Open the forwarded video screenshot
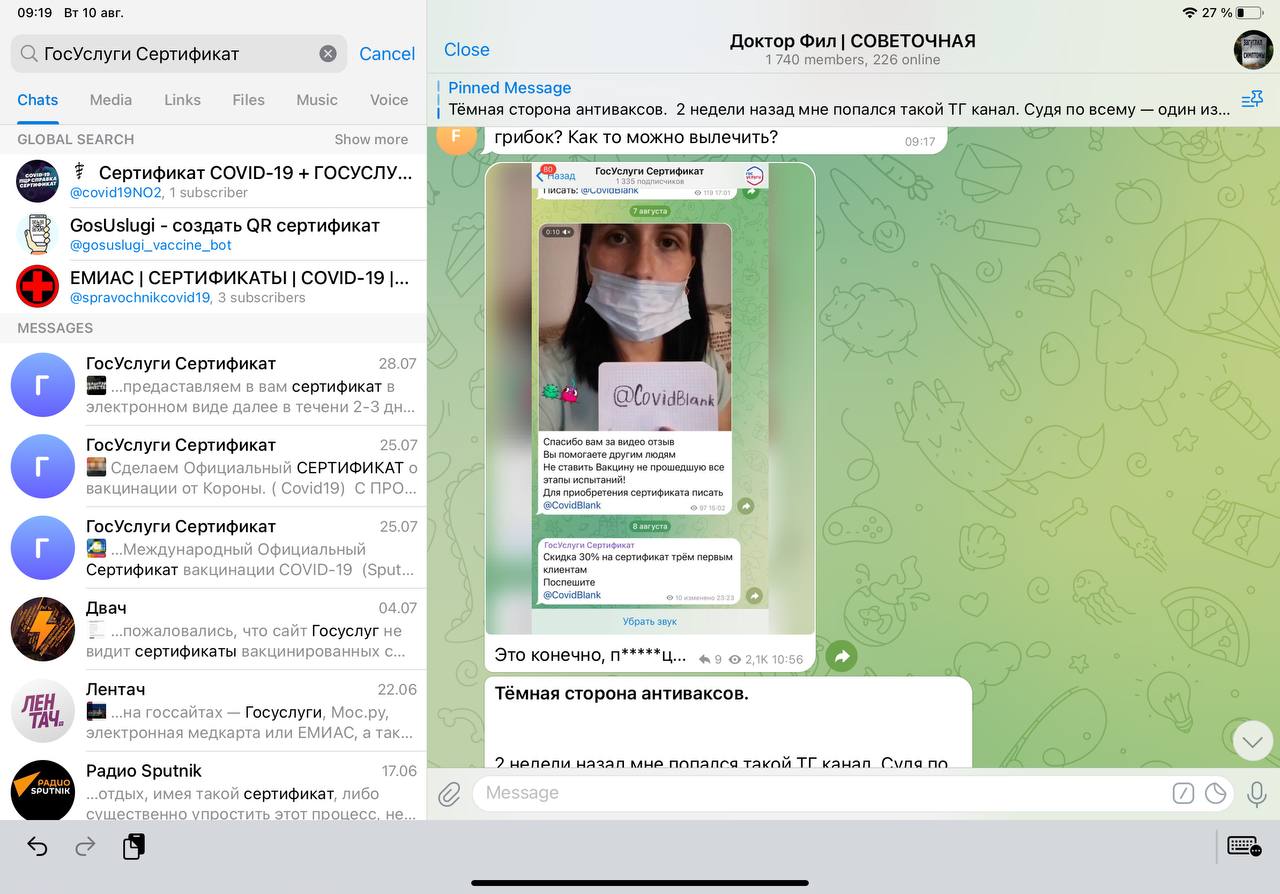The width and height of the screenshot is (1280, 894). tap(650, 398)
